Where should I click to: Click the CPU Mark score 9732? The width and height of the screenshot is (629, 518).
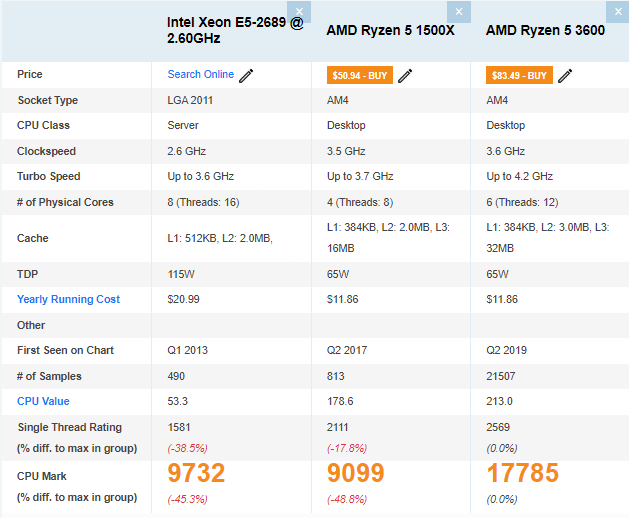coord(196,473)
